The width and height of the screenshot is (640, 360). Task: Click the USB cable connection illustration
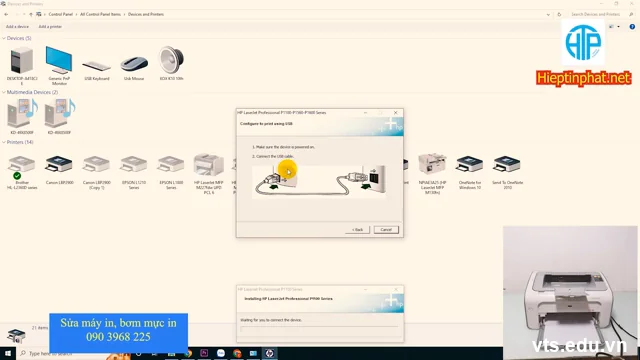[319, 182]
